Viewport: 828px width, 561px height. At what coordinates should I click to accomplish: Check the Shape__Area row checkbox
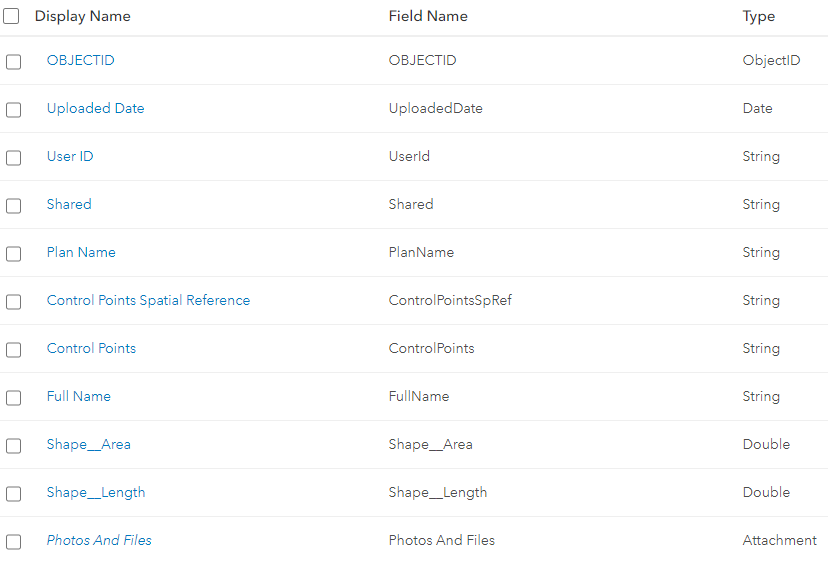(x=13, y=446)
